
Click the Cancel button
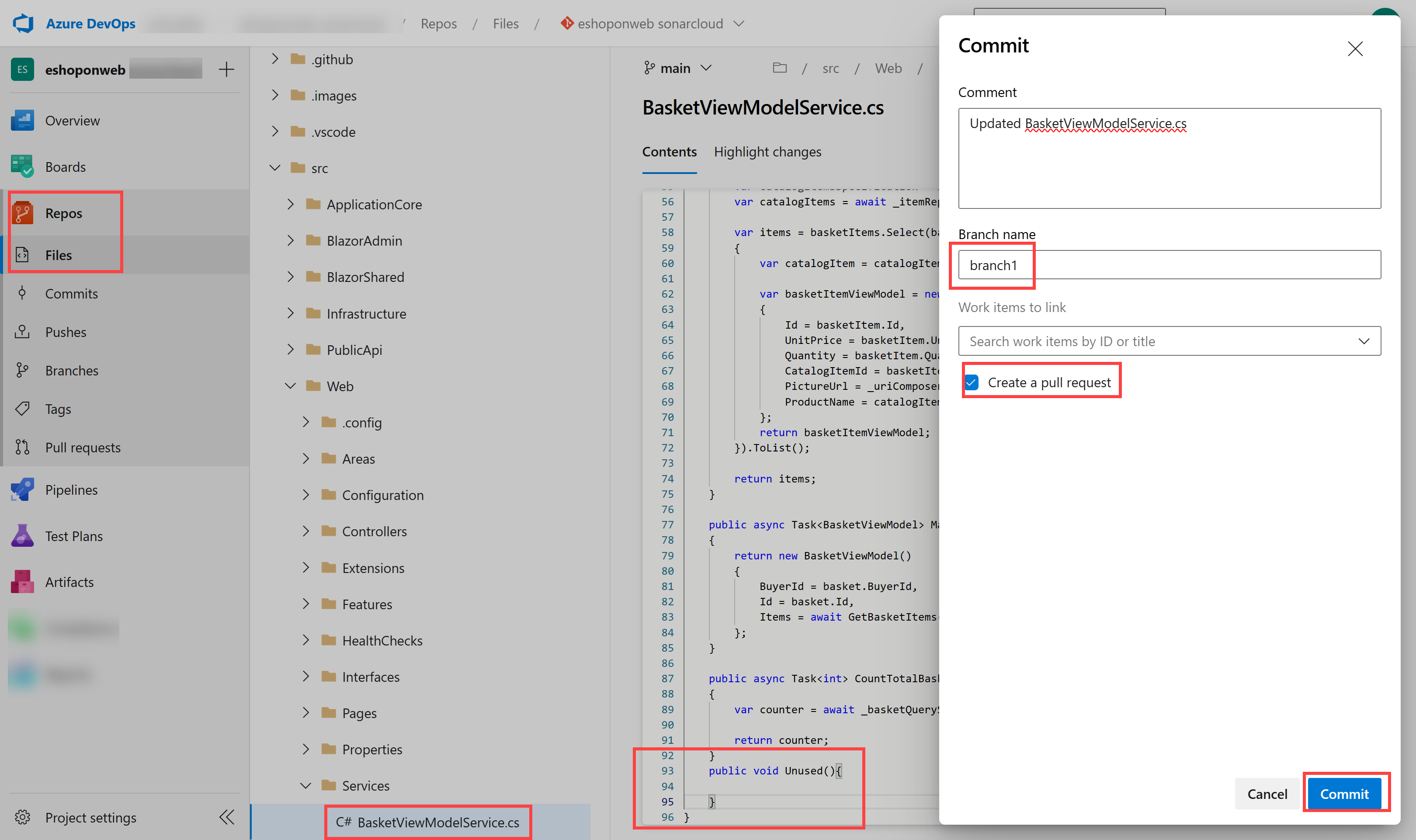(1267, 794)
